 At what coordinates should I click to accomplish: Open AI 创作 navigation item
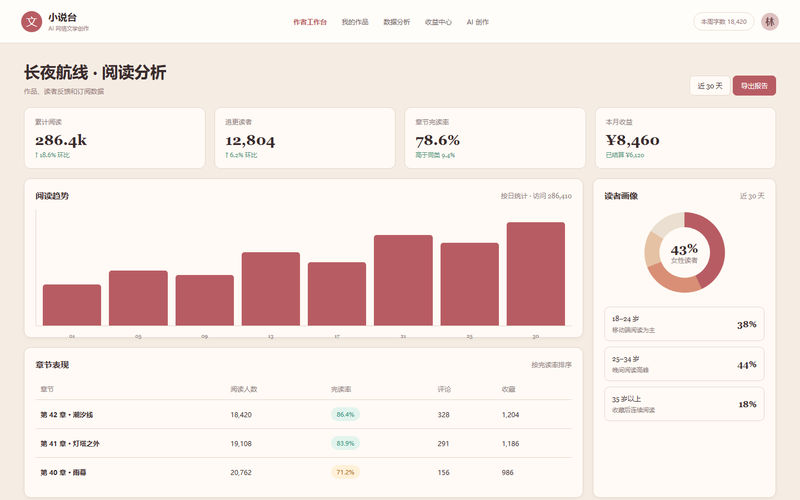coord(478,22)
